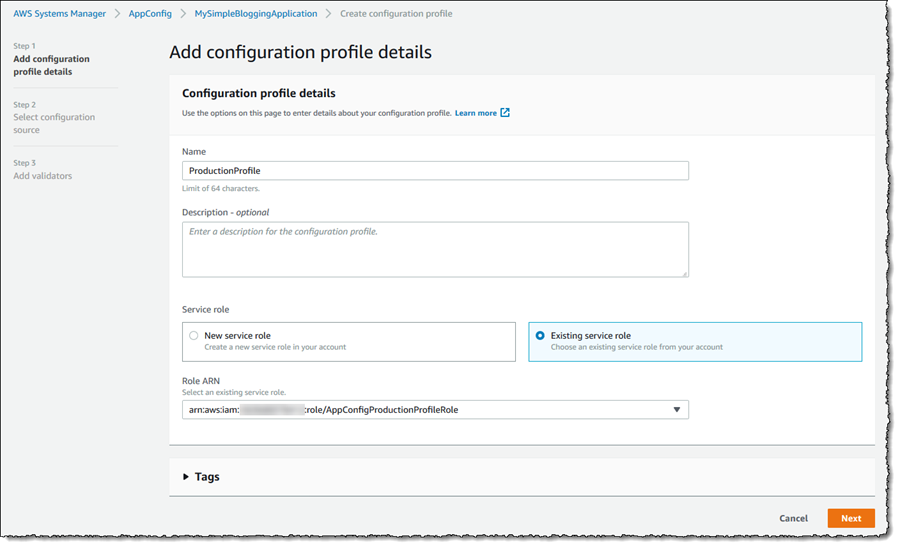Click the external link icon beside Learn more
Viewport: 900px width, 547px height.
pos(505,113)
